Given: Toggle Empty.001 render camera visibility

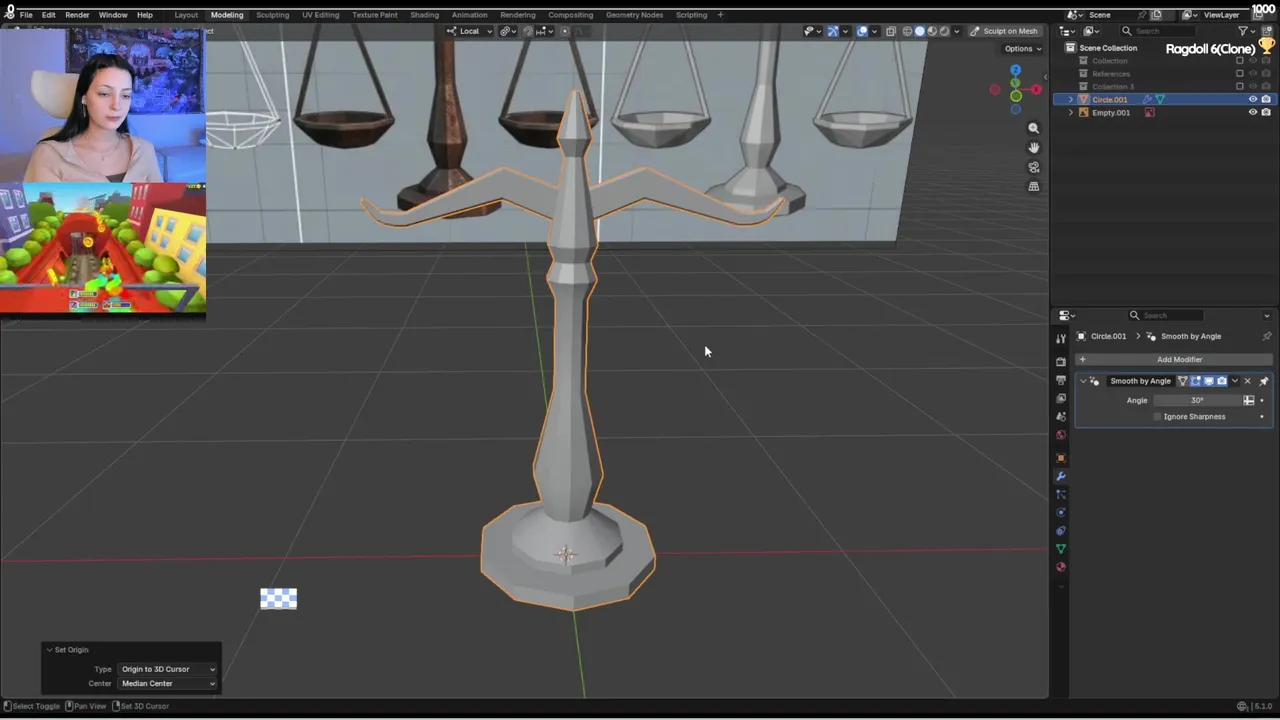Looking at the screenshot, I should 1266,112.
